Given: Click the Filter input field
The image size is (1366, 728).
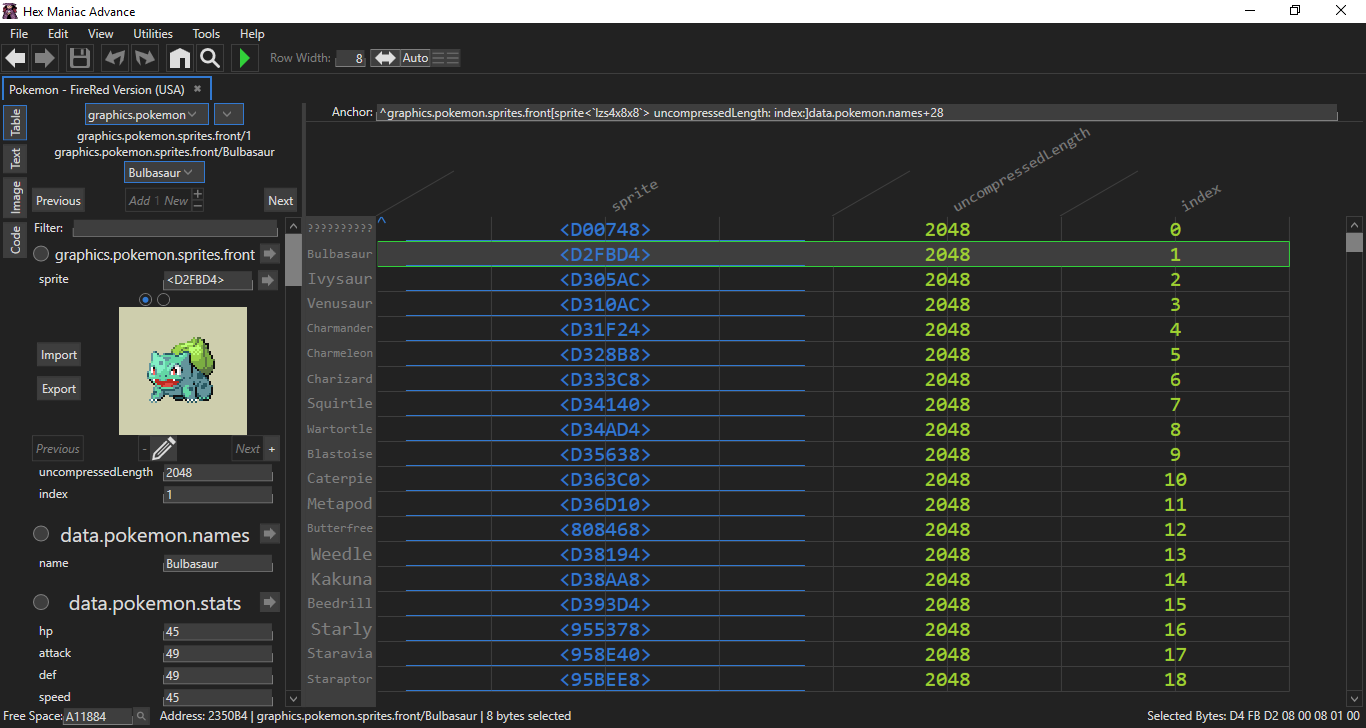Looking at the screenshot, I should click(175, 229).
